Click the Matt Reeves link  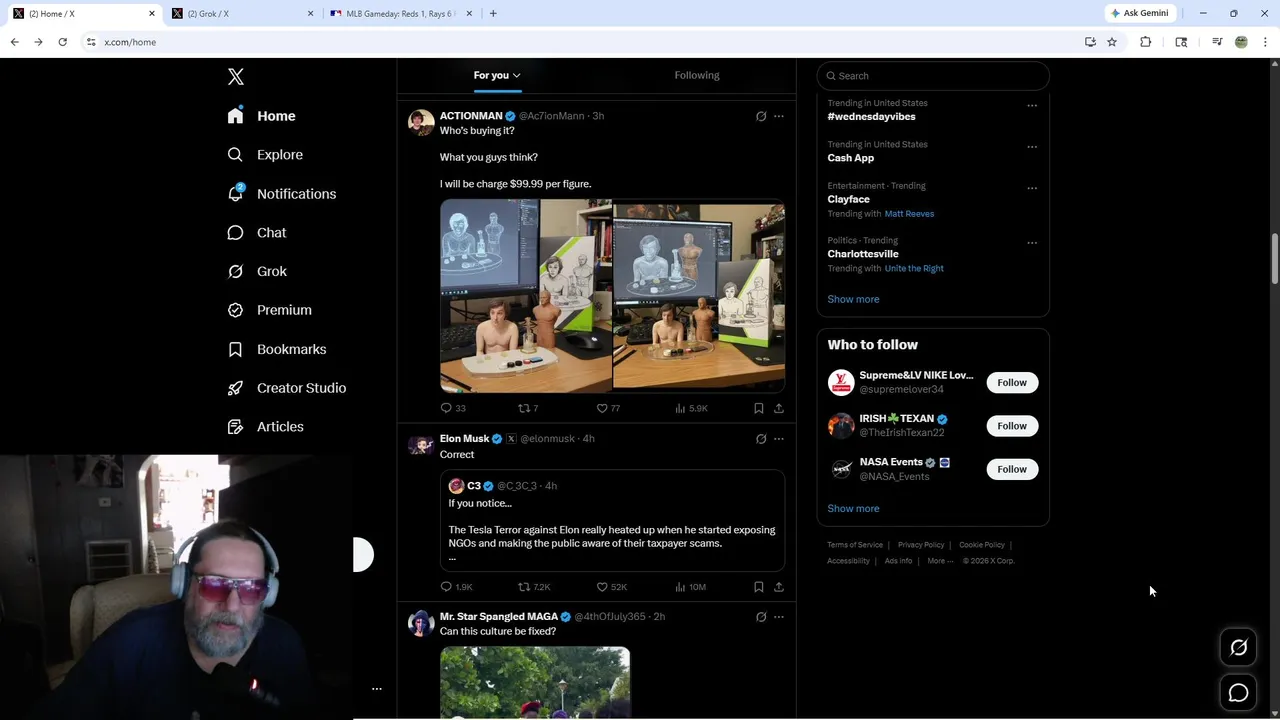click(x=909, y=214)
